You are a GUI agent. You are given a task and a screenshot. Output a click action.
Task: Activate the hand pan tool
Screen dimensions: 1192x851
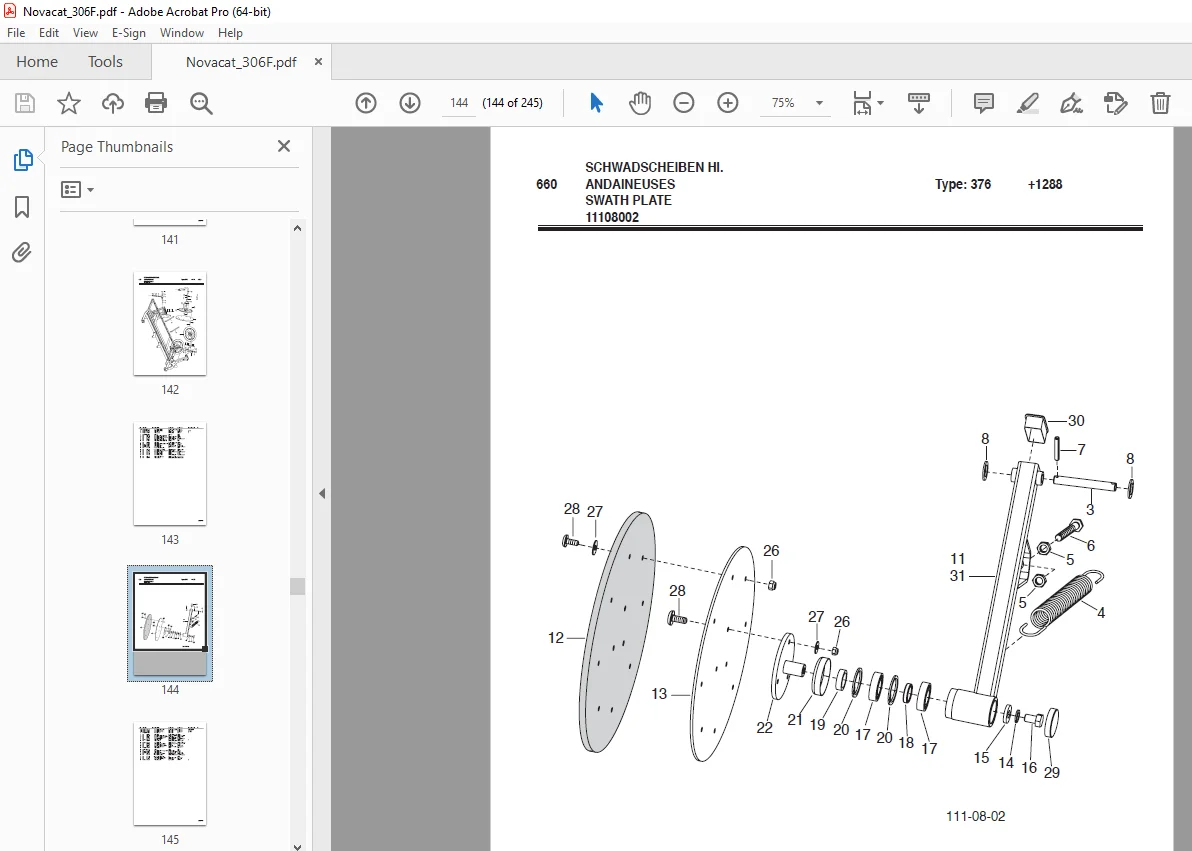(640, 103)
